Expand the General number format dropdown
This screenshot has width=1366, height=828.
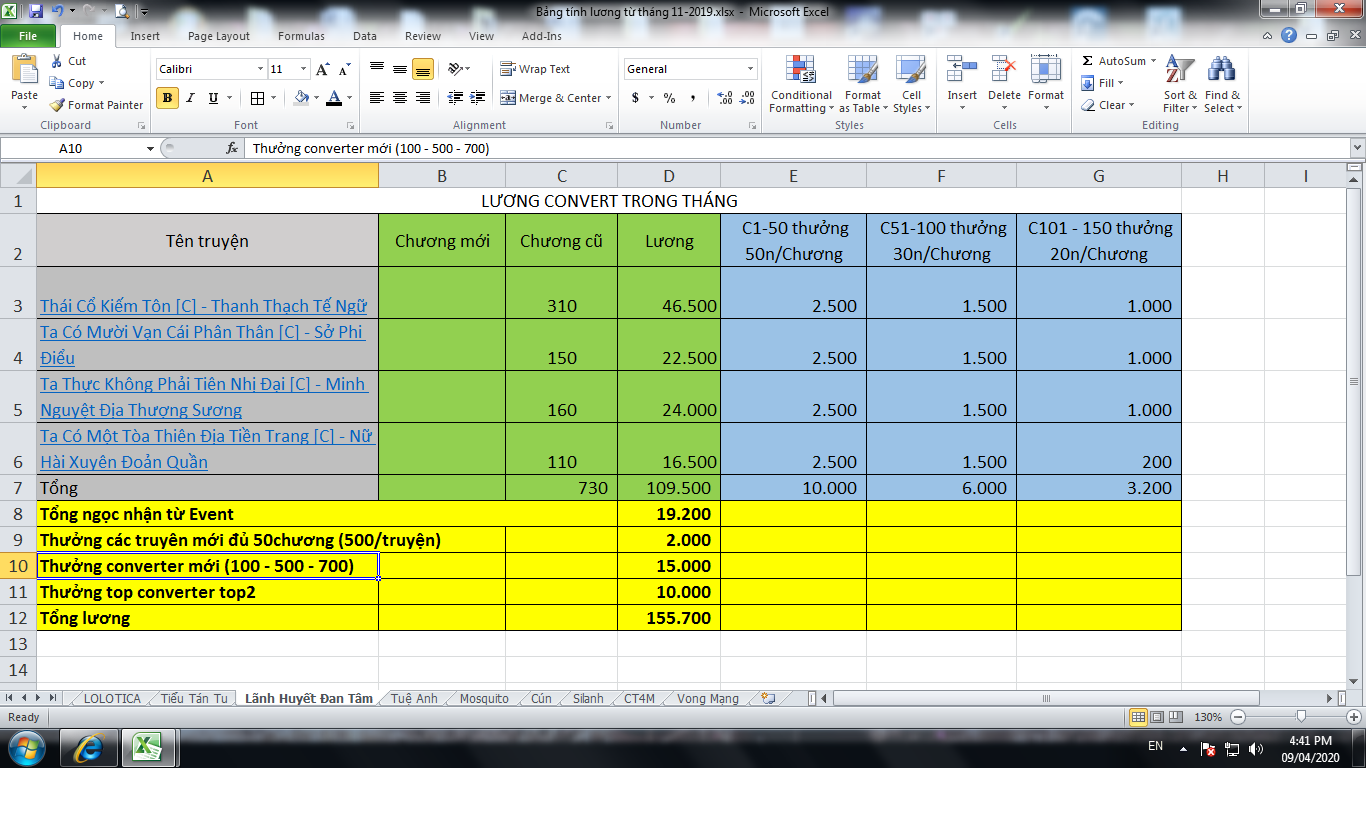pyautogui.click(x=750, y=69)
